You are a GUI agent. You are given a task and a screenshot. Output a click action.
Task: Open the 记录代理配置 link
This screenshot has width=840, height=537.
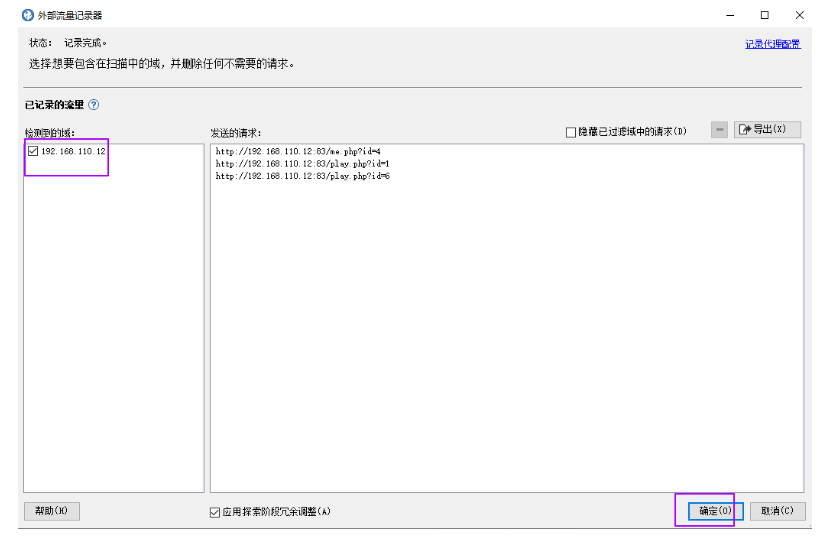[x=772, y=44]
